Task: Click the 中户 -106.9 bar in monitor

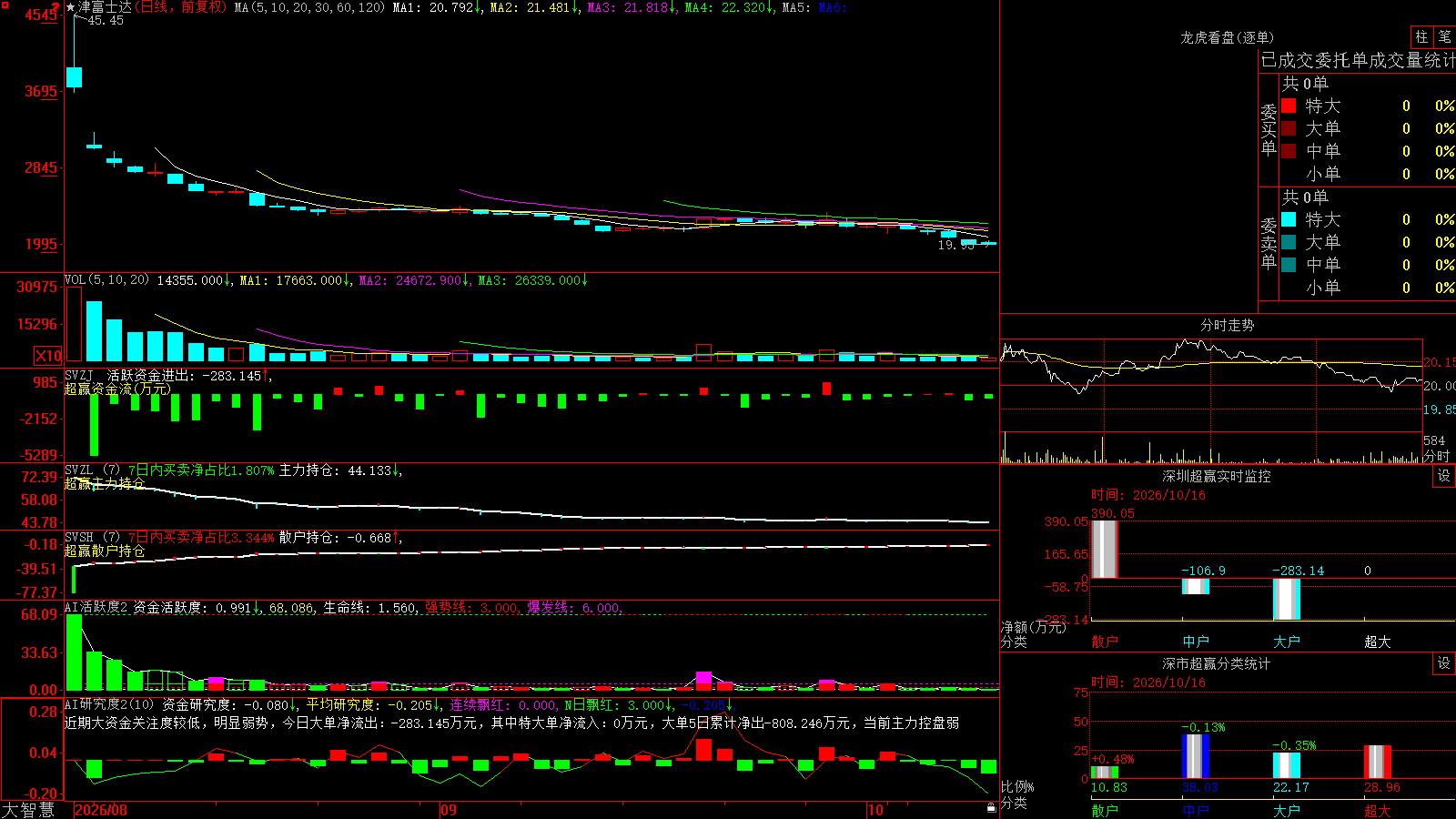Action: pos(1196,587)
